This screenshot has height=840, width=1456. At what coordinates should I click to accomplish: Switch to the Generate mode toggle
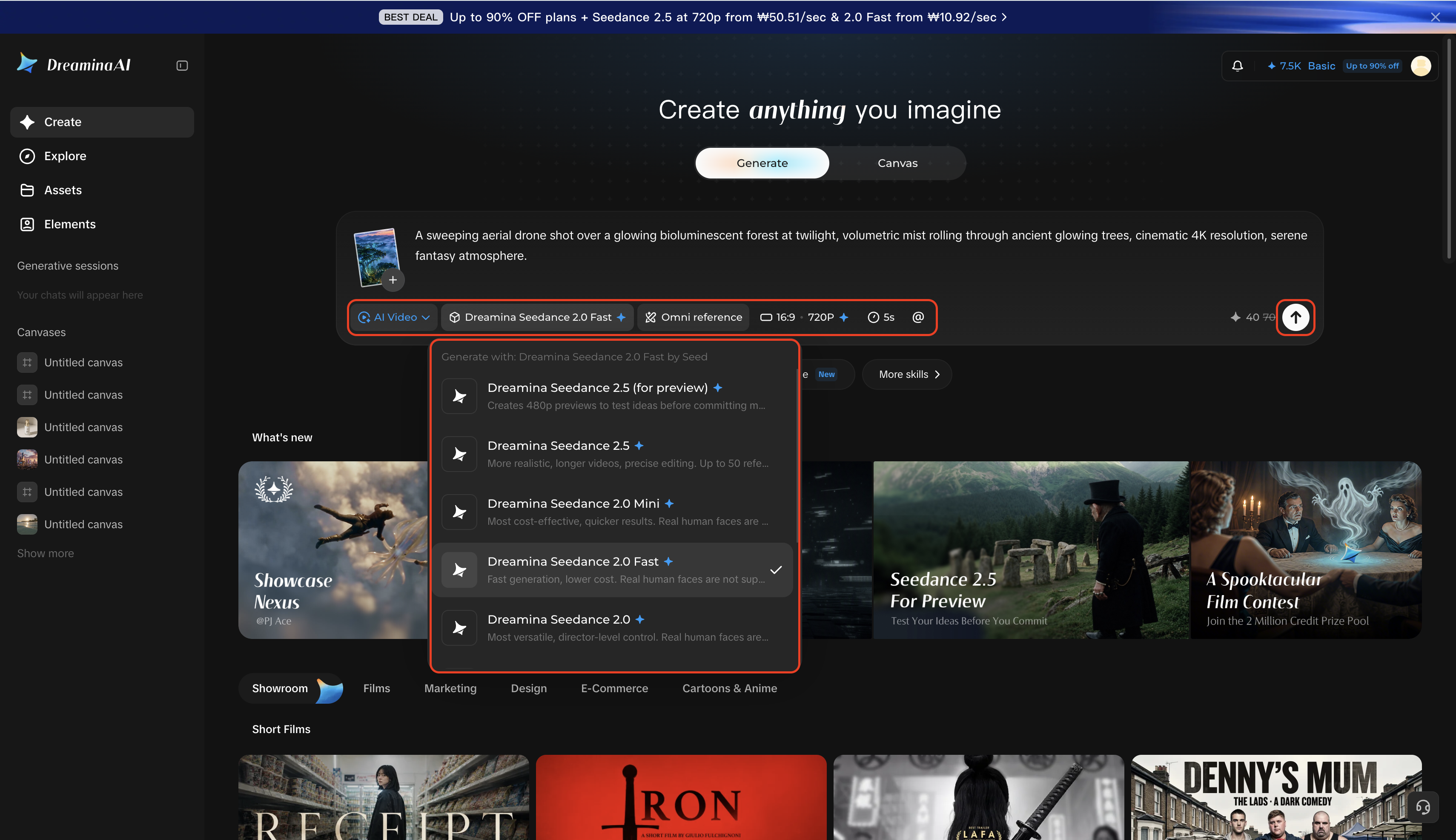tap(762, 163)
